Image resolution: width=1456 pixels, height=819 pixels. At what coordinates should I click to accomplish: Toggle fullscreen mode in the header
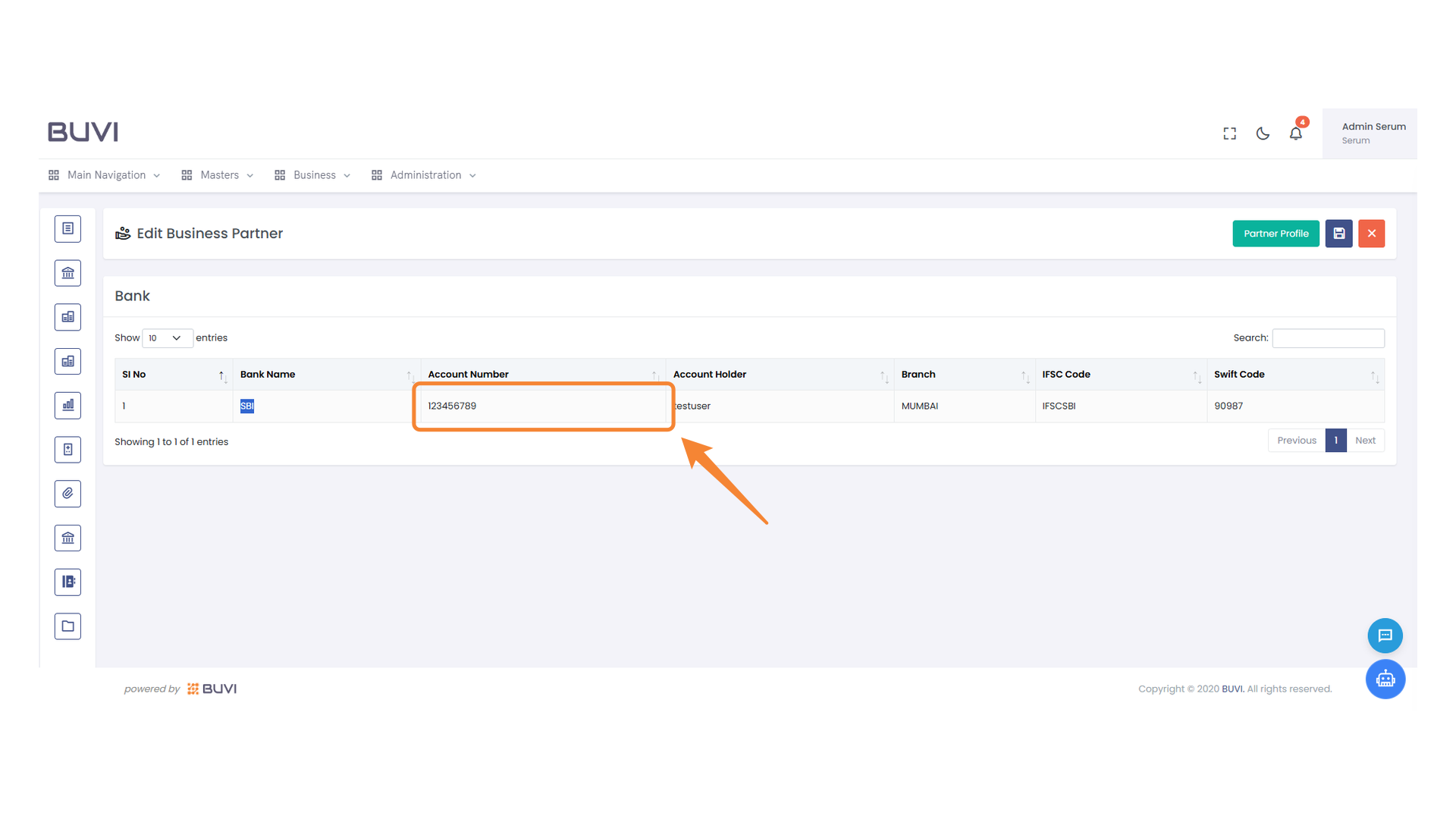click(1229, 133)
